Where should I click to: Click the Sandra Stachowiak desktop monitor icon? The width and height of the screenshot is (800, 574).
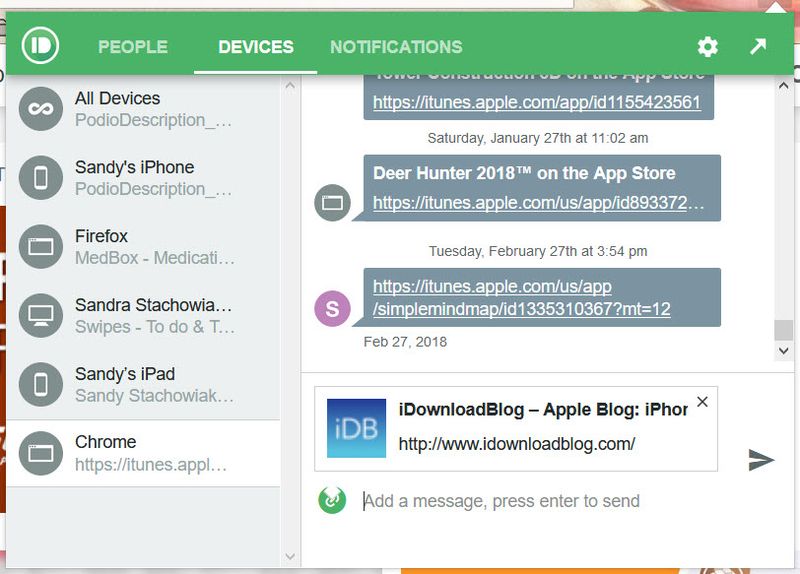(x=41, y=315)
